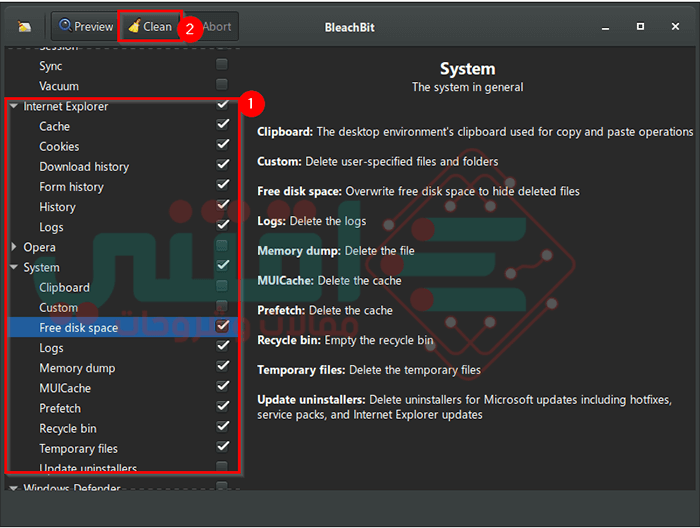Click the broom icon on Clean
Screen dimensions: 700x528
click(134, 26)
